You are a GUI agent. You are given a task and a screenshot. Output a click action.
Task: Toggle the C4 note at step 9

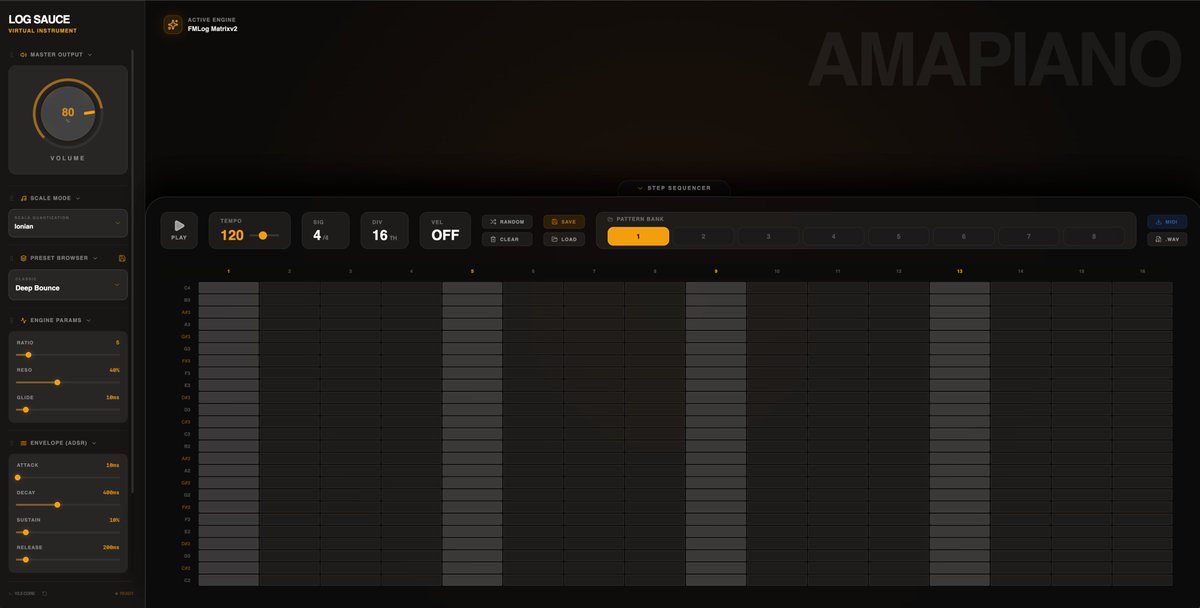(x=716, y=288)
